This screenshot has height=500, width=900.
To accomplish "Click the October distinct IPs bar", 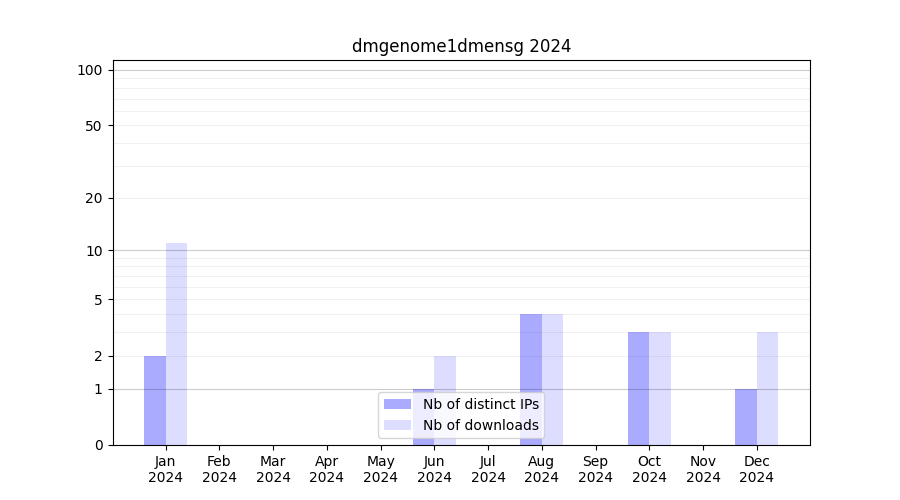I will 638,388.
